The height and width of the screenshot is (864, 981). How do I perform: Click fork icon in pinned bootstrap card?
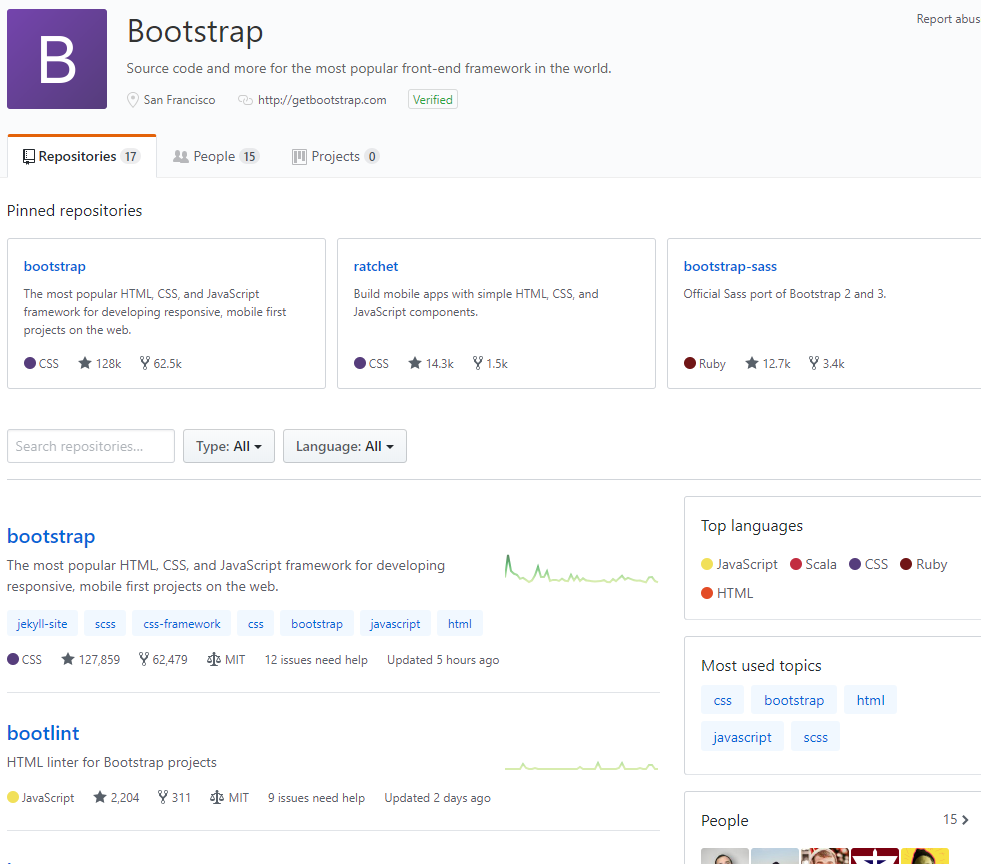(145, 363)
